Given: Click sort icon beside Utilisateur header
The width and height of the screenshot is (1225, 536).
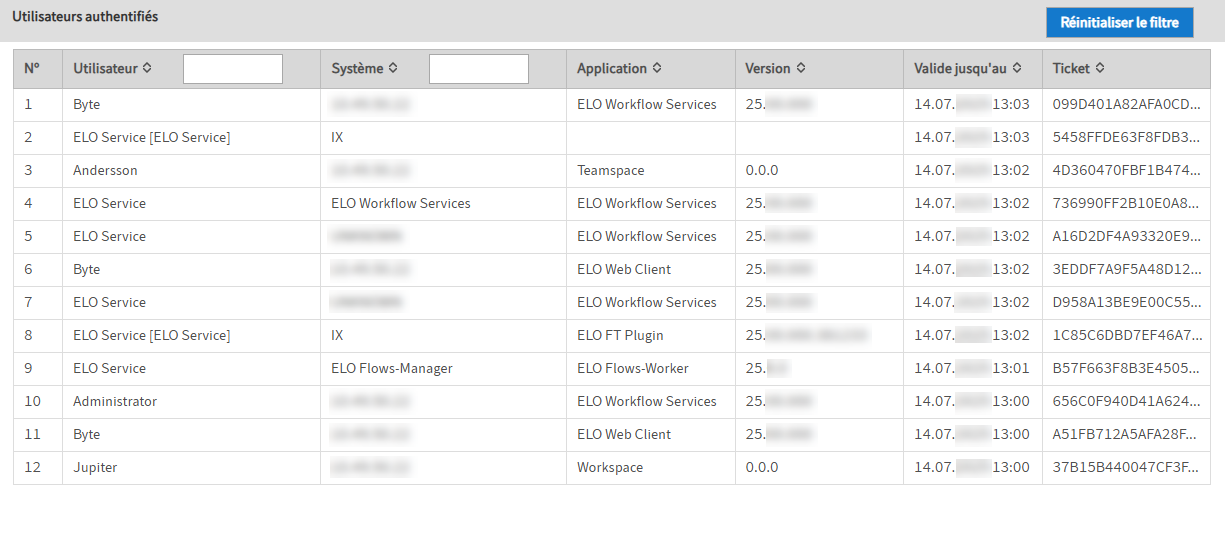Looking at the screenshot, I should 148,69.
